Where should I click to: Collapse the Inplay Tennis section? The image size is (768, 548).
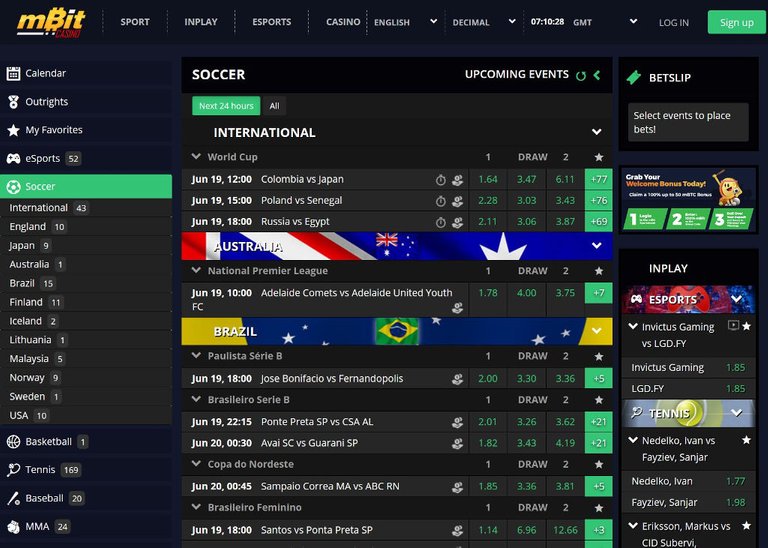736,413
